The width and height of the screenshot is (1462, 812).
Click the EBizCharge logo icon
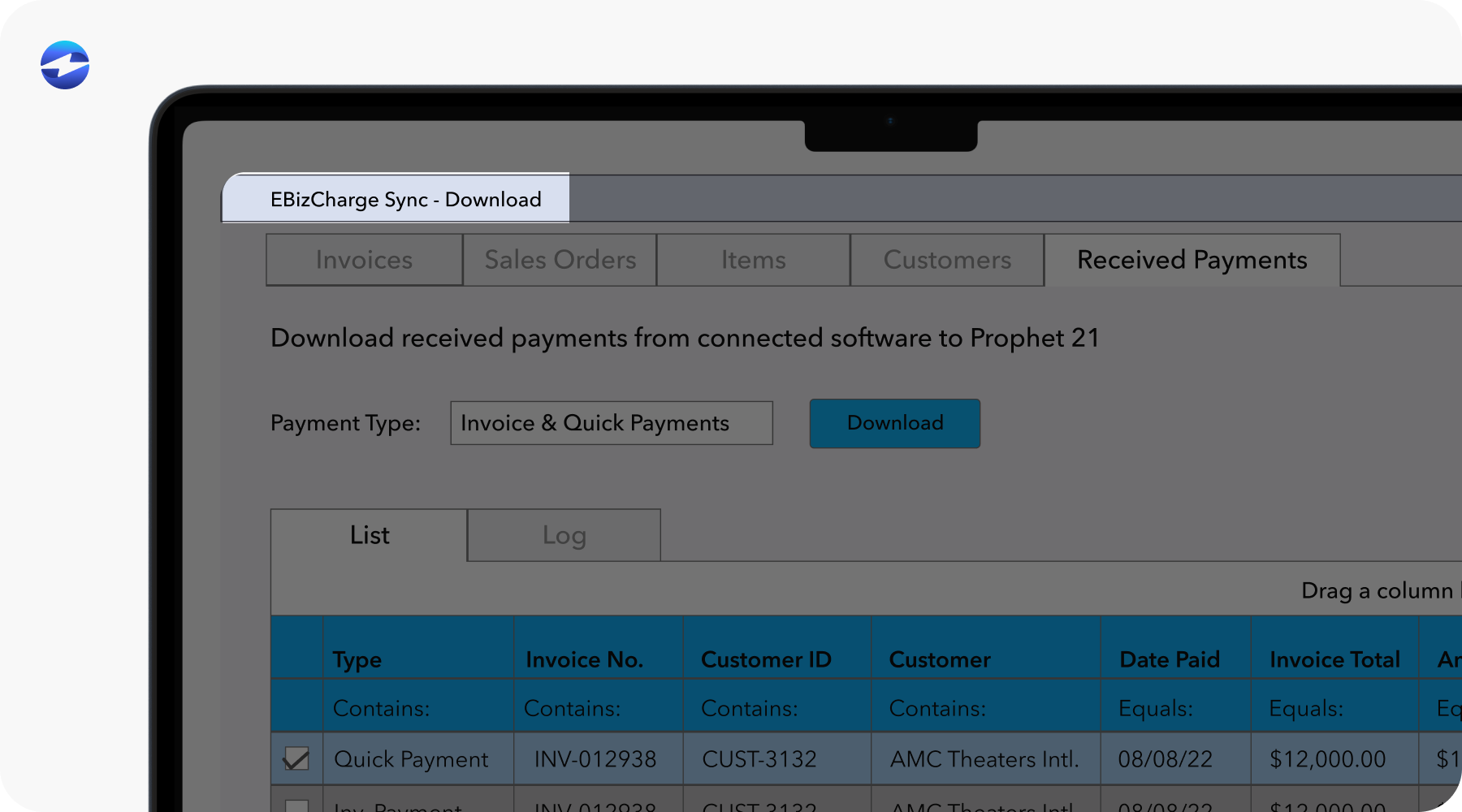(64, 66)
